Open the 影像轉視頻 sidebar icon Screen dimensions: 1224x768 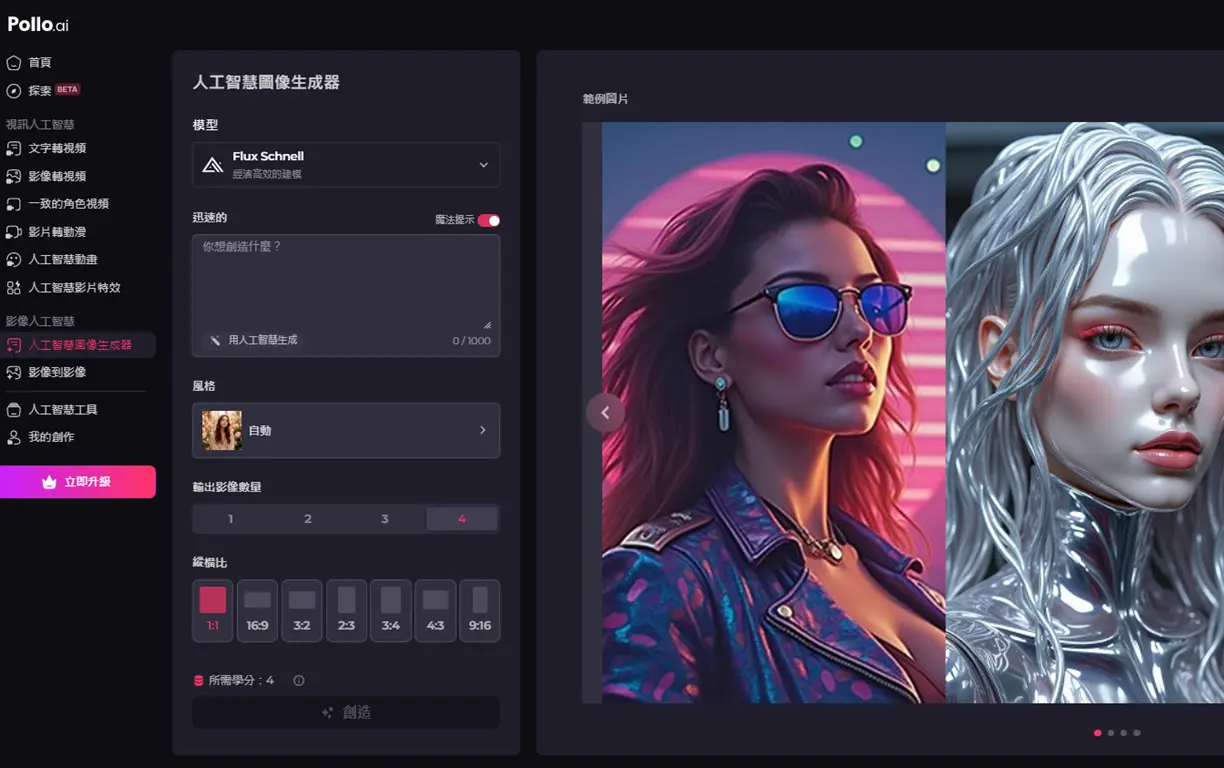13,176
